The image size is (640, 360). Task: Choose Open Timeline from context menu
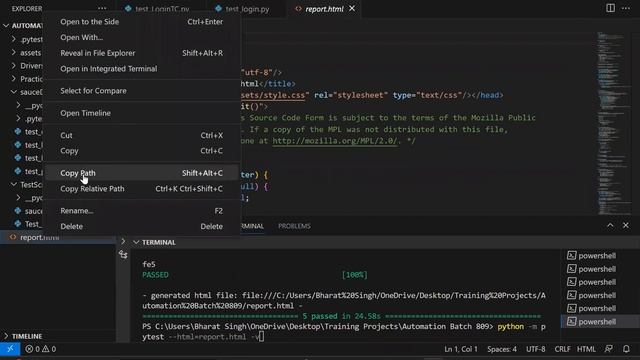point(142,113)
